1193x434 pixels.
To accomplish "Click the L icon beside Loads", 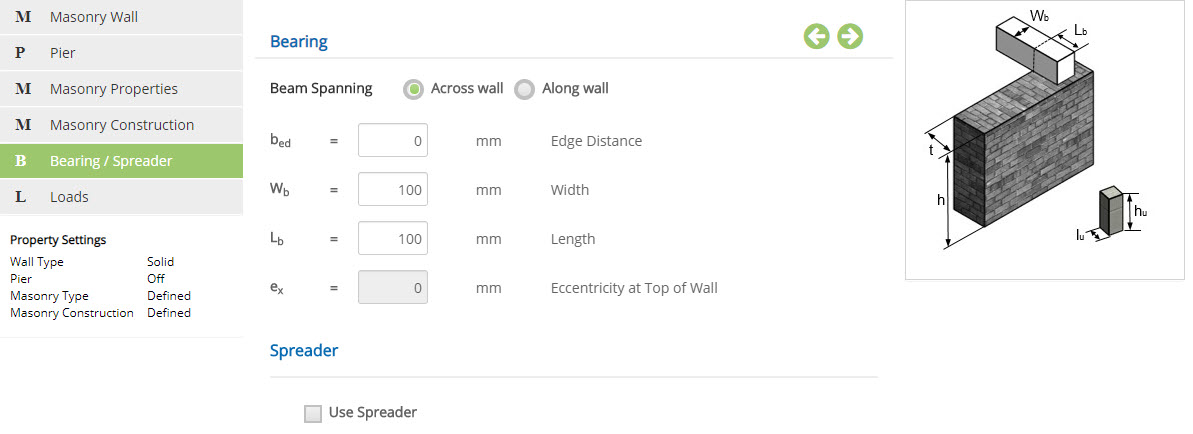I will point(21,197).
